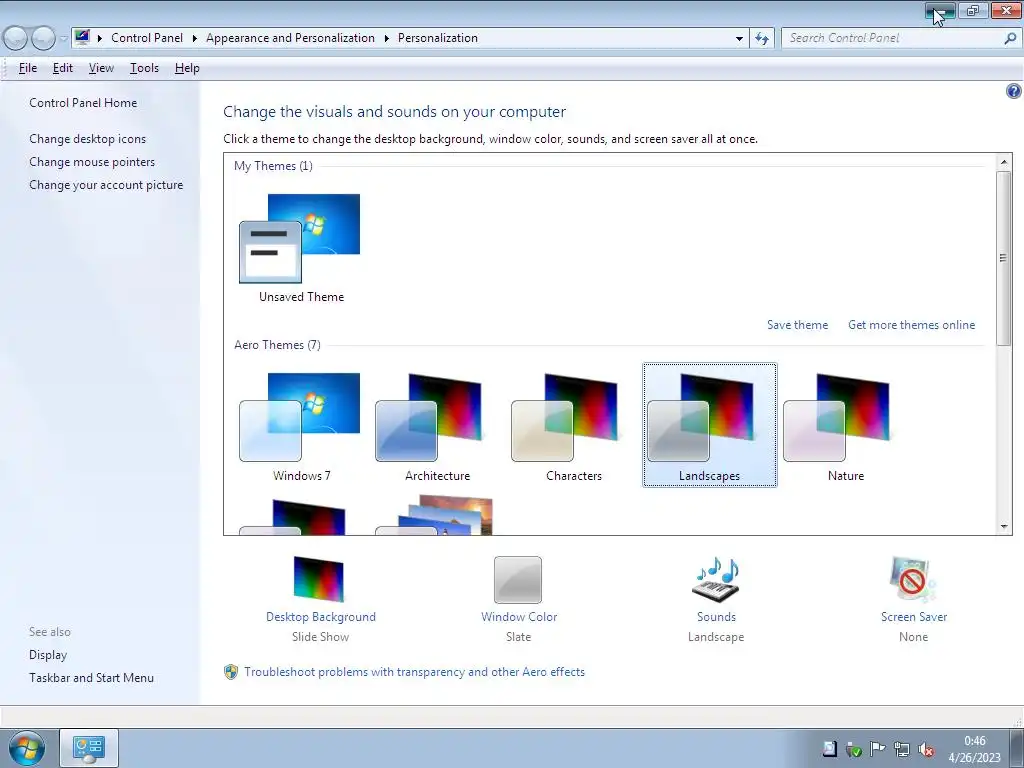Minimize the Personalization window
This screenshot has width=1024, height=768.
pyautogui.click(x=940, y=10)
